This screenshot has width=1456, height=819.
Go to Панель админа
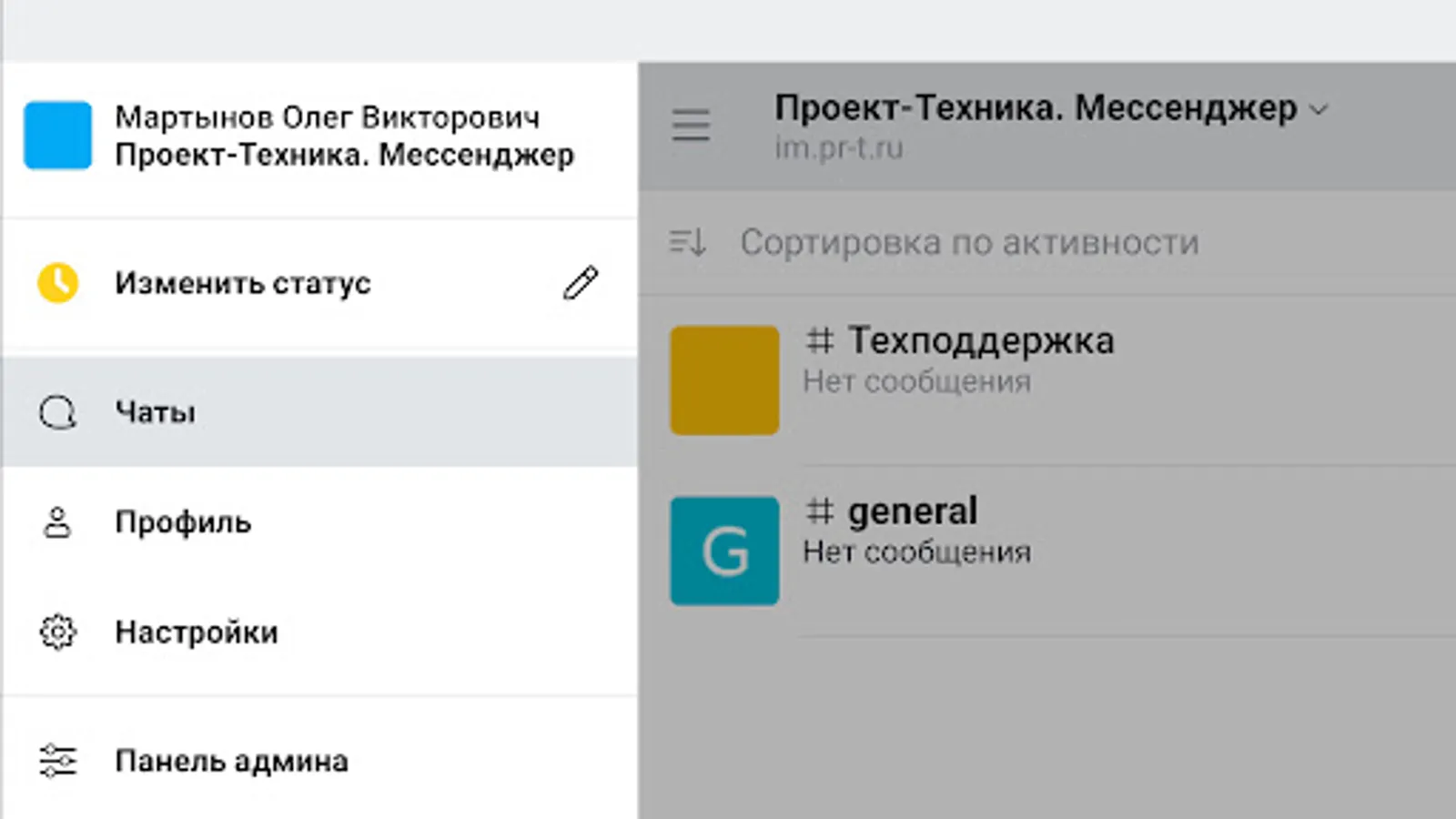pyautogui.click(x=231, y=761)
